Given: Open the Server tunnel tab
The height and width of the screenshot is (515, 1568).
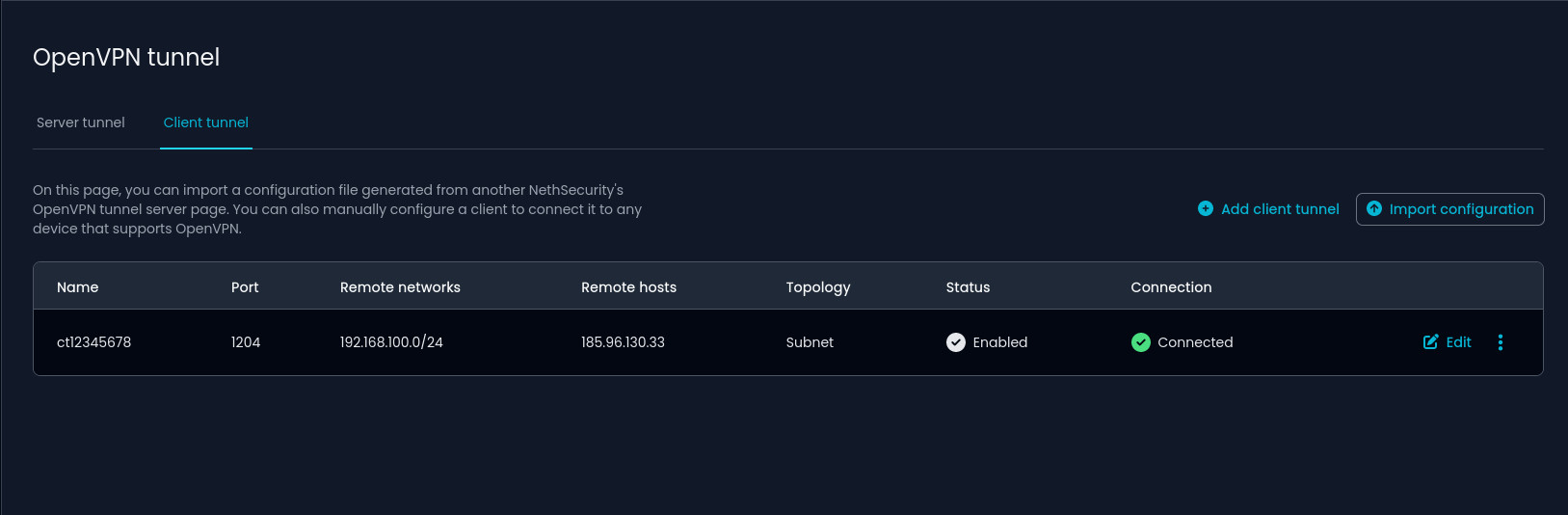Looking at the screenshot, I should 81,122.
